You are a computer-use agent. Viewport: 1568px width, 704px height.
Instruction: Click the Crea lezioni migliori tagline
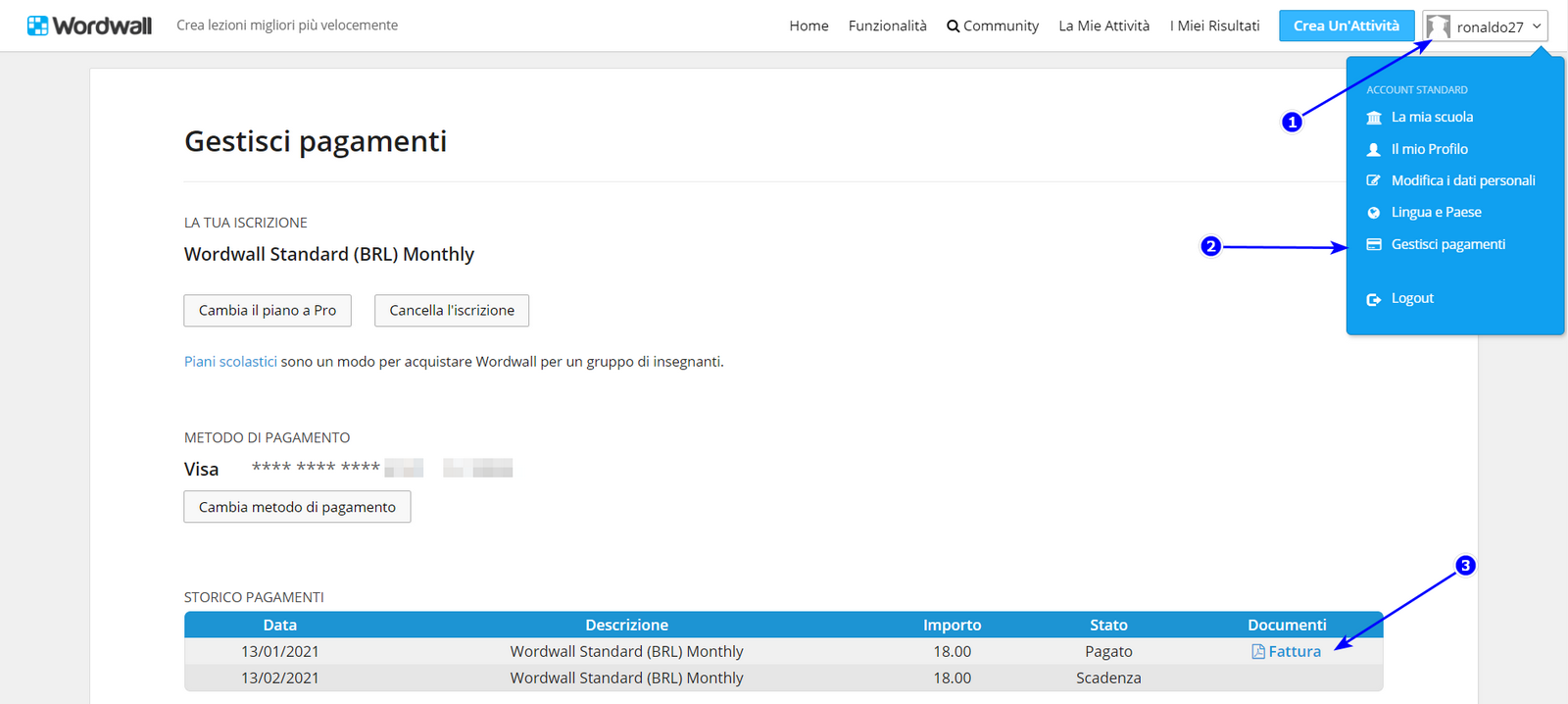[287, 25]
